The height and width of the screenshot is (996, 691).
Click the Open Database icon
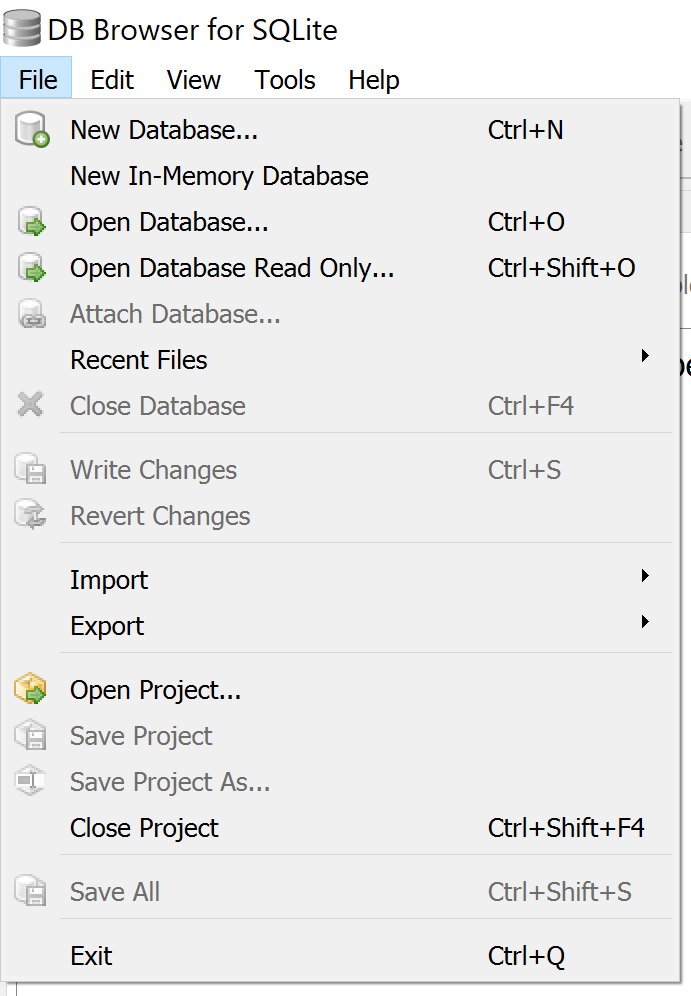[x=30, y=221]
